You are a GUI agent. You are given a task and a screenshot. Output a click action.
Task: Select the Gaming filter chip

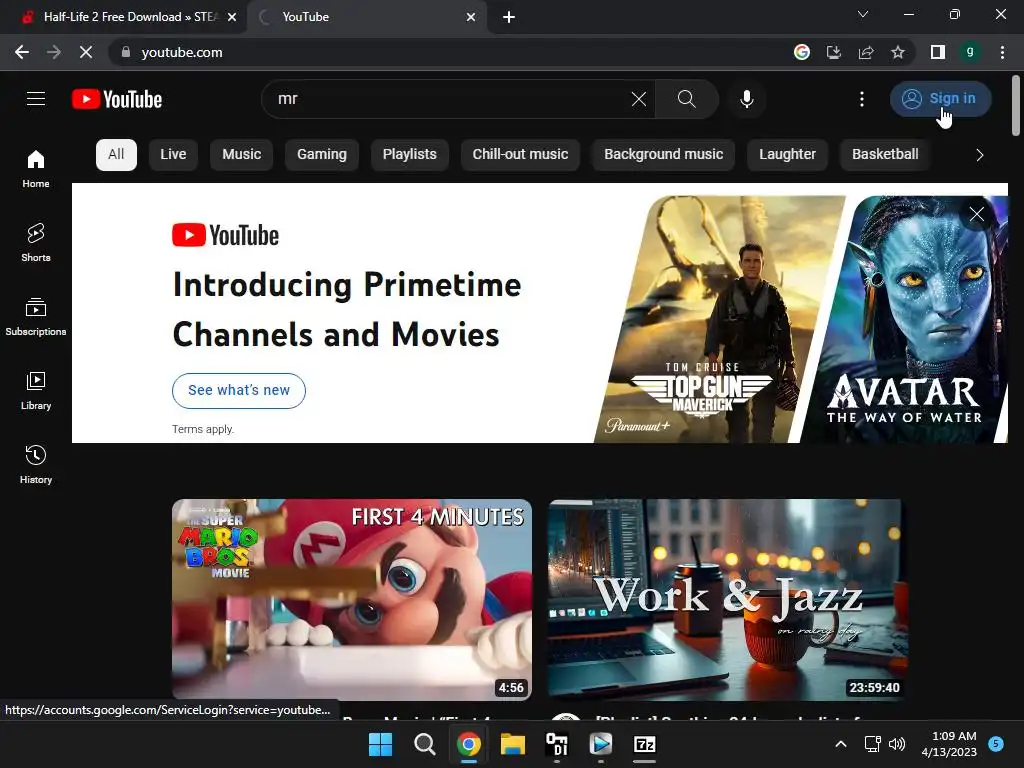point(322,155)
